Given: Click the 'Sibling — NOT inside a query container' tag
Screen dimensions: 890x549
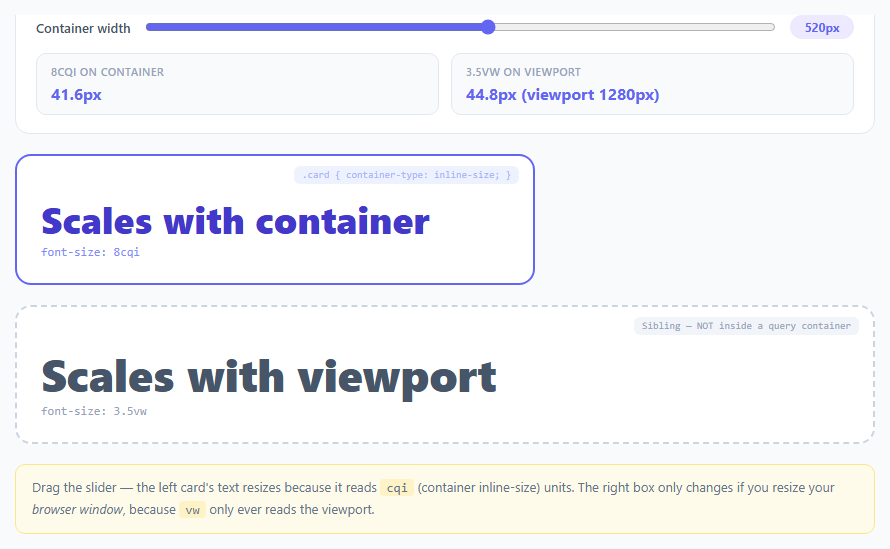Looking at the screenshot, I should click(x=746, y=326).
